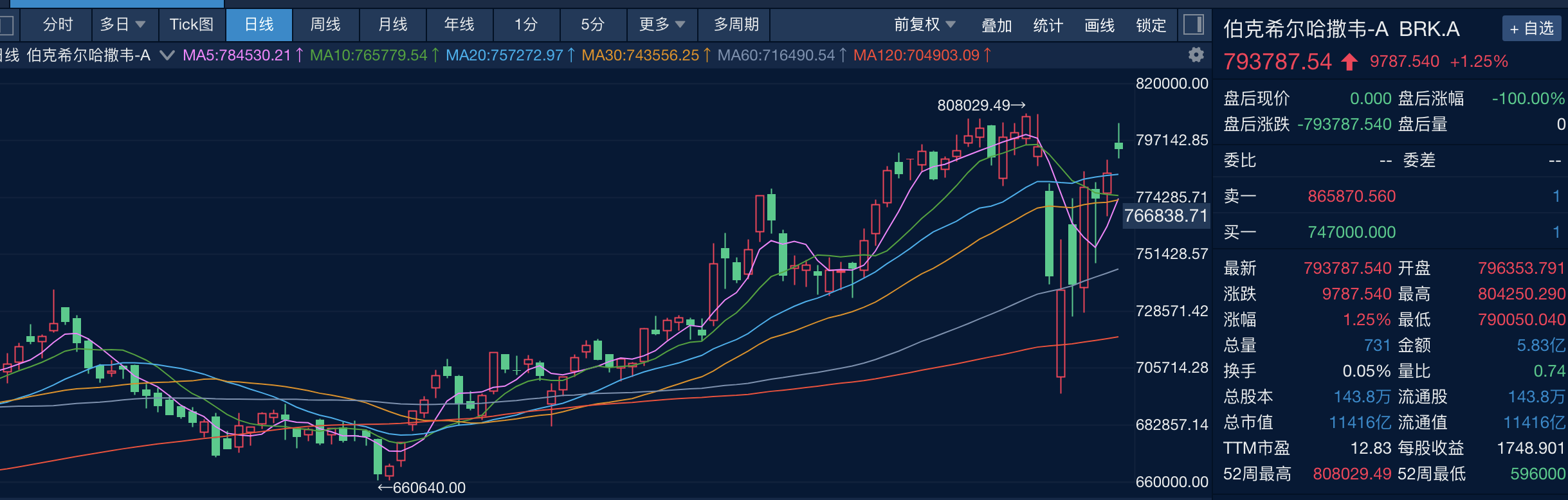Click the 52周最高 value 808029.49
The width and height of the screenshot is (1568, 500).
coord(1352,474)
